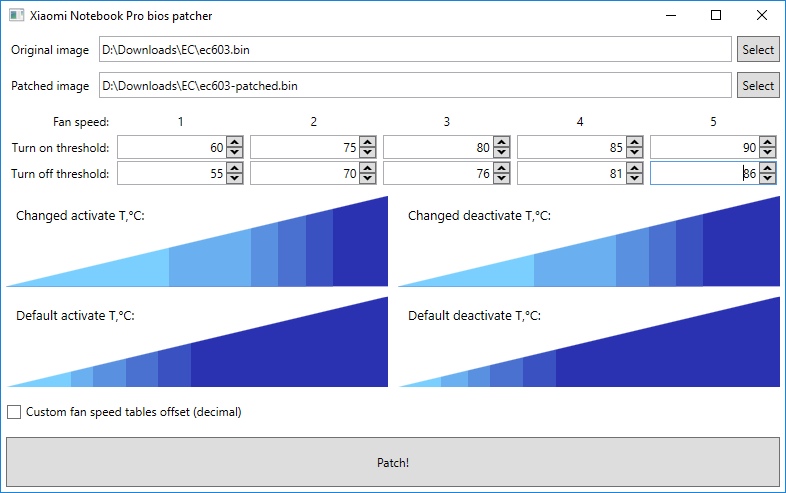Focus the Patched image path field
This screenshot has width=786, height=493.
(x=415, y=85)
